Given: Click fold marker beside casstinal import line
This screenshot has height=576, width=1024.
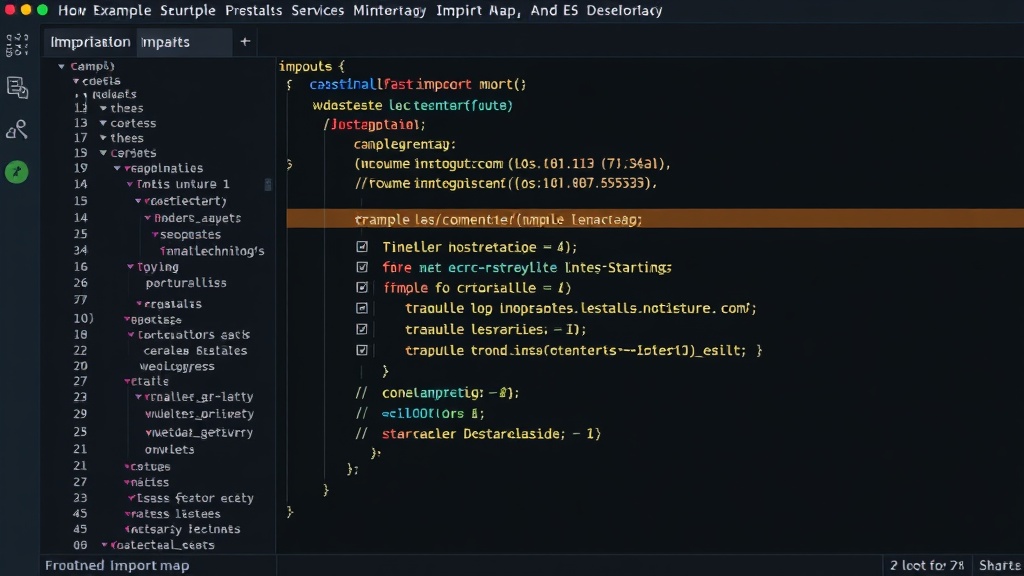Looking at the screenshot, I should pos(289,84).
